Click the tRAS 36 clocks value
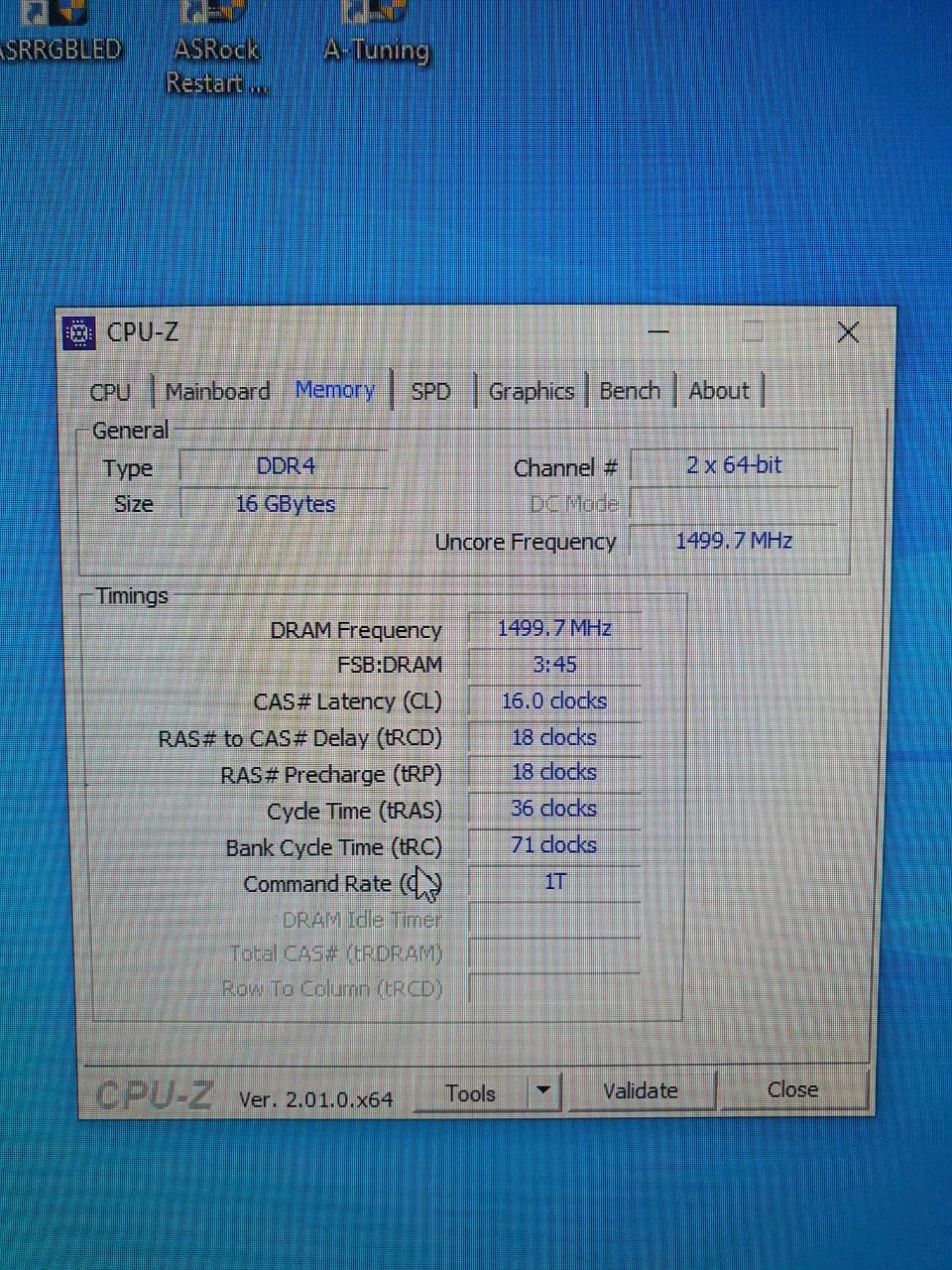Screen dimensions: 952x1270 (554, 810)
